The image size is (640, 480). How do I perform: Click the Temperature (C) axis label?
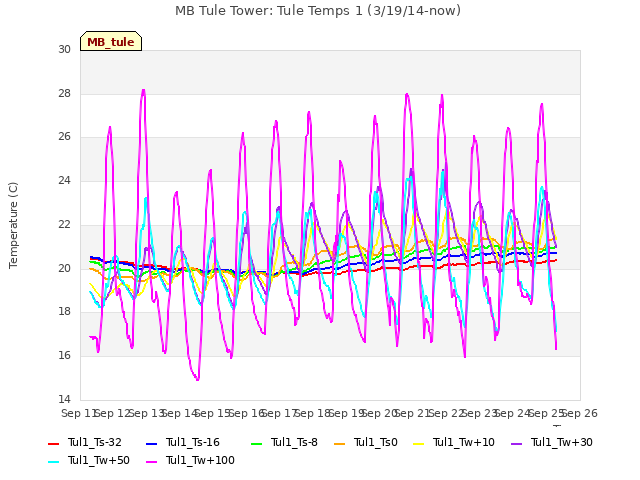click(13, 225)
